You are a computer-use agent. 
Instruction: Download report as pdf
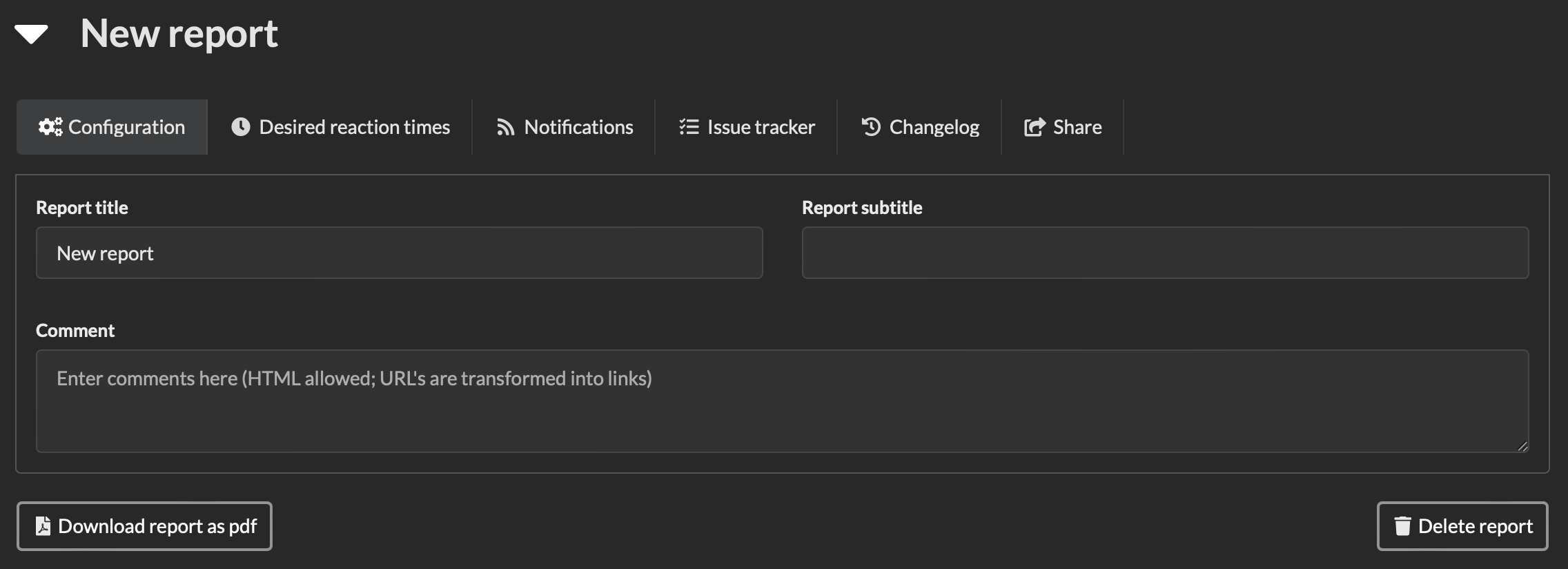pyautogui.click(x=144, y=526)
